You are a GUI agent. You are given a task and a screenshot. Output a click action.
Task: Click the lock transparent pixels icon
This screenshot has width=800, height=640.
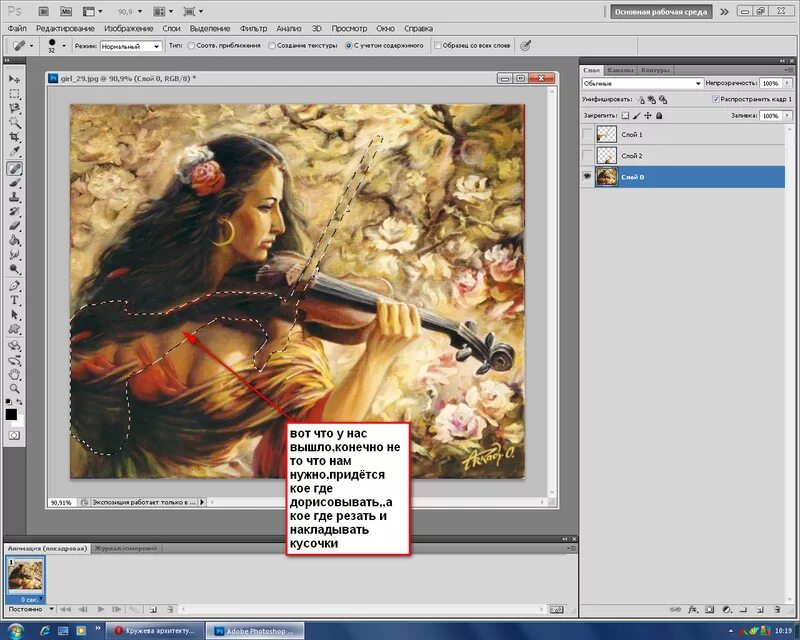625,116
